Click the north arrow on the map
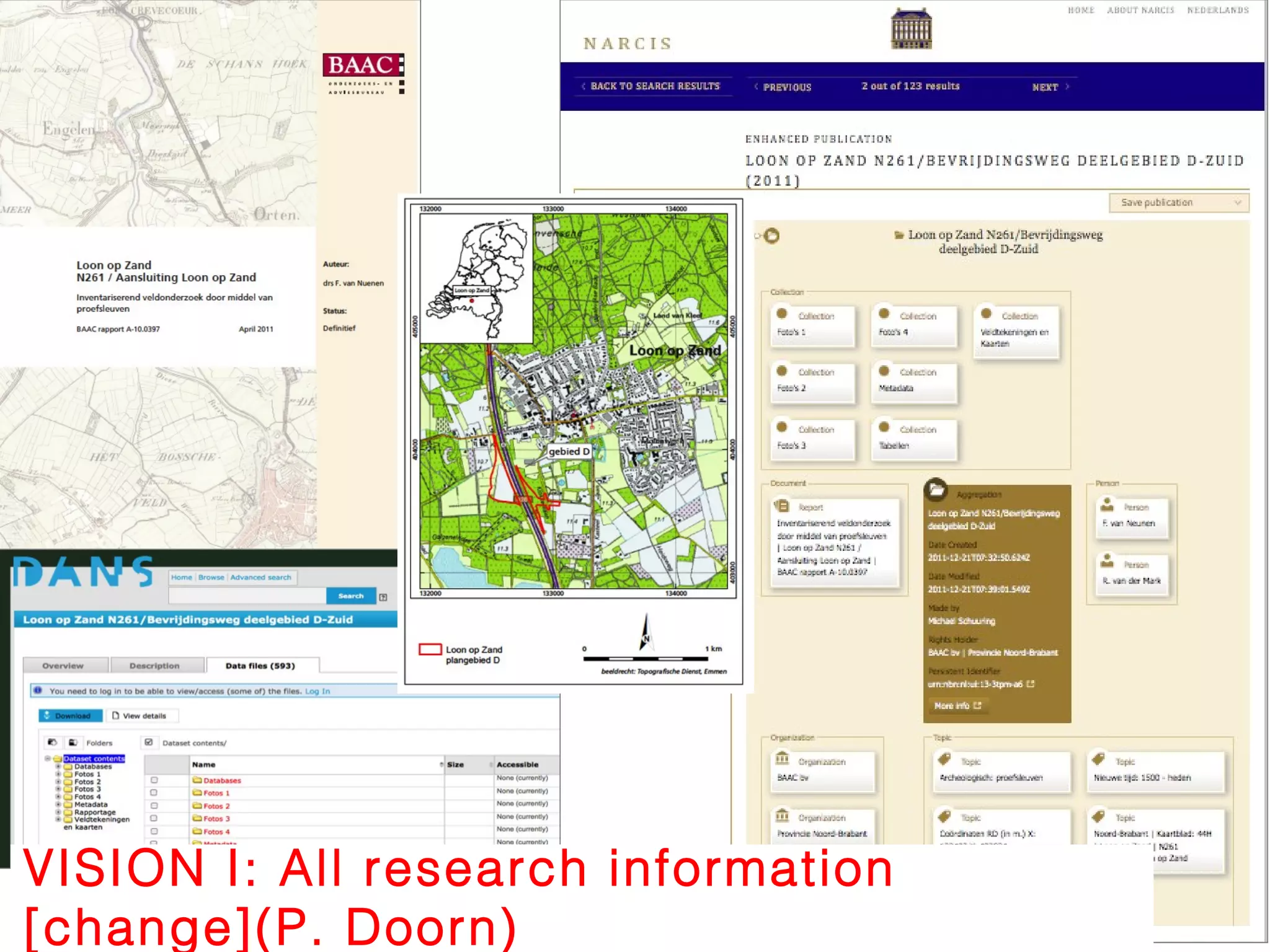The image size is (1270, 952). [646, 633]
